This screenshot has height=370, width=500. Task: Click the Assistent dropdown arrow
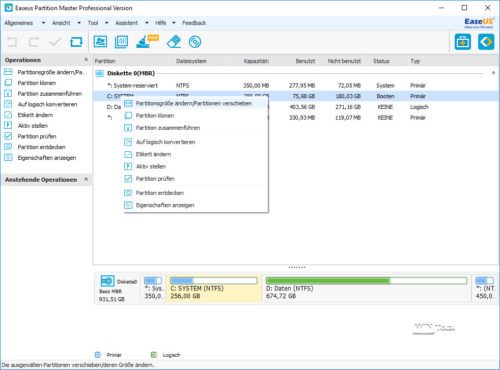click(x=147, y=23)
